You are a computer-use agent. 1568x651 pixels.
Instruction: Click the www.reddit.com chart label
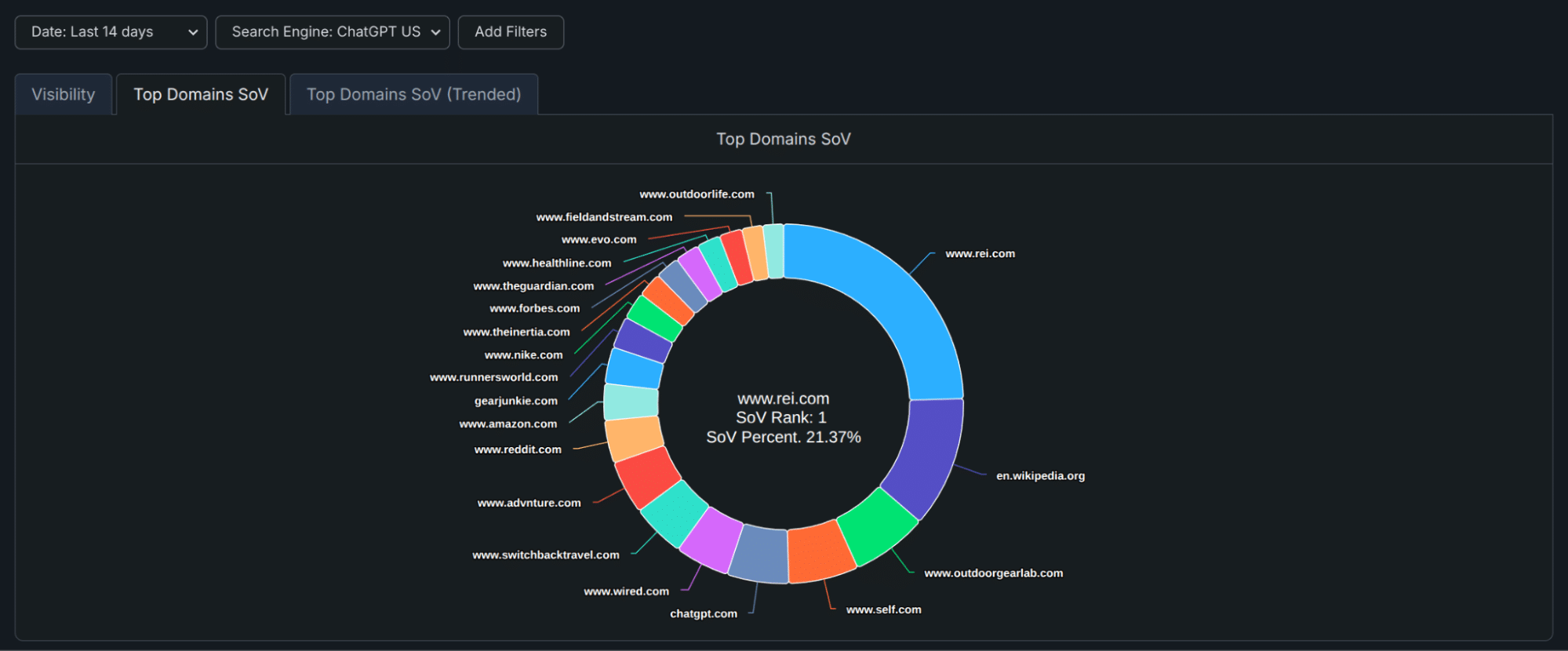click(518, 449)
